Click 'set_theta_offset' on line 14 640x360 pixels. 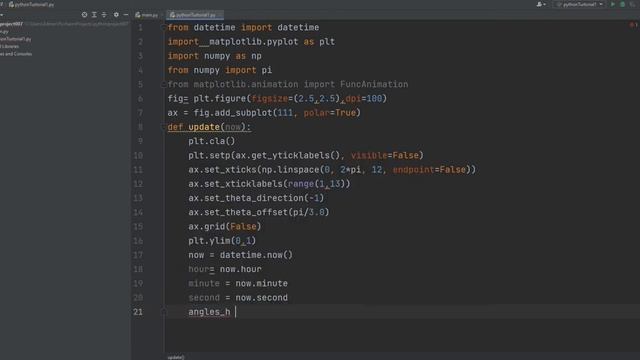point(246,212)
